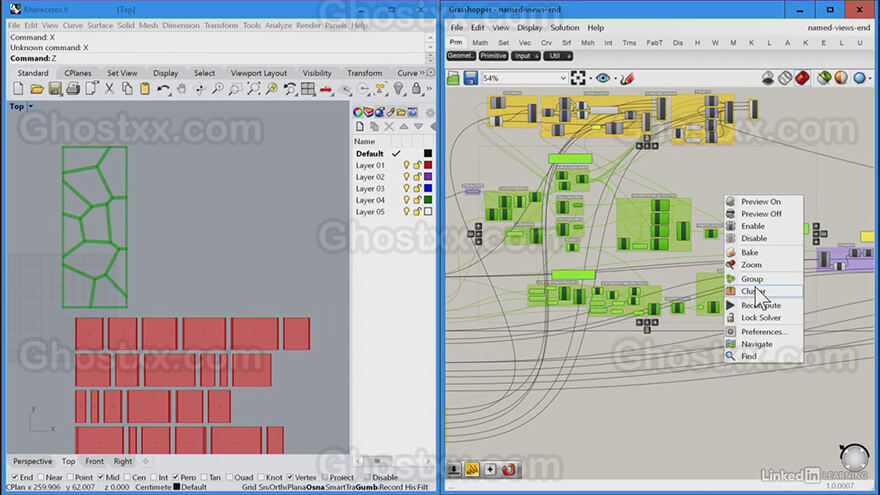Click the Copy icon in Rhino toolbar

tap(127, 89)
